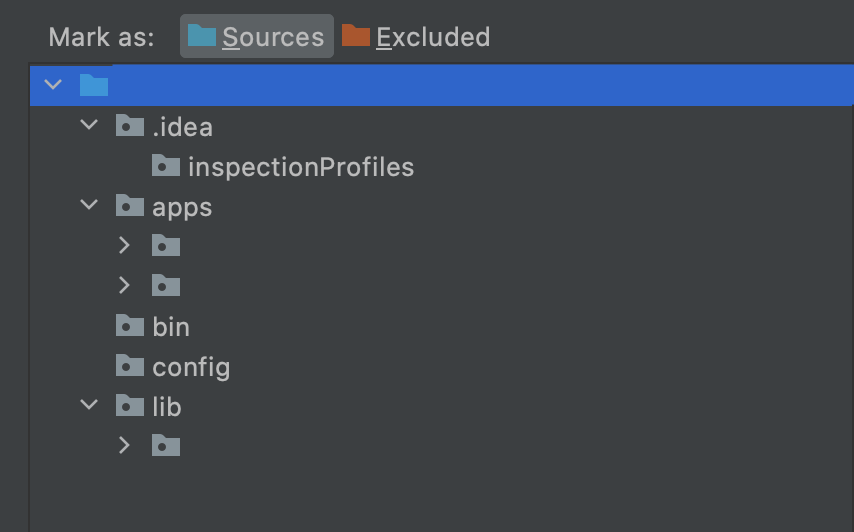Select the inspectionProfiles tree item
Viewport: 854px width, 532px height.
pos(300,167)
